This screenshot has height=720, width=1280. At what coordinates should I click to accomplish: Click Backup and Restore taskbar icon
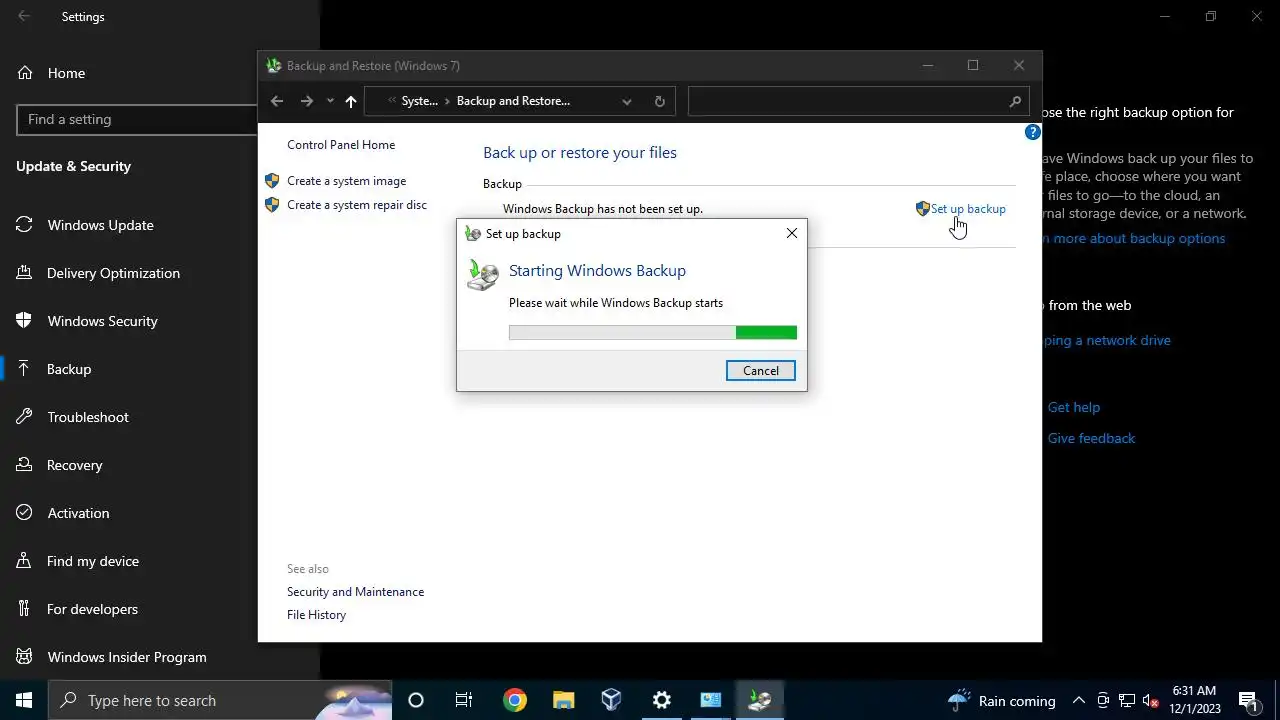pyautogui.click(x=759, y=700)
